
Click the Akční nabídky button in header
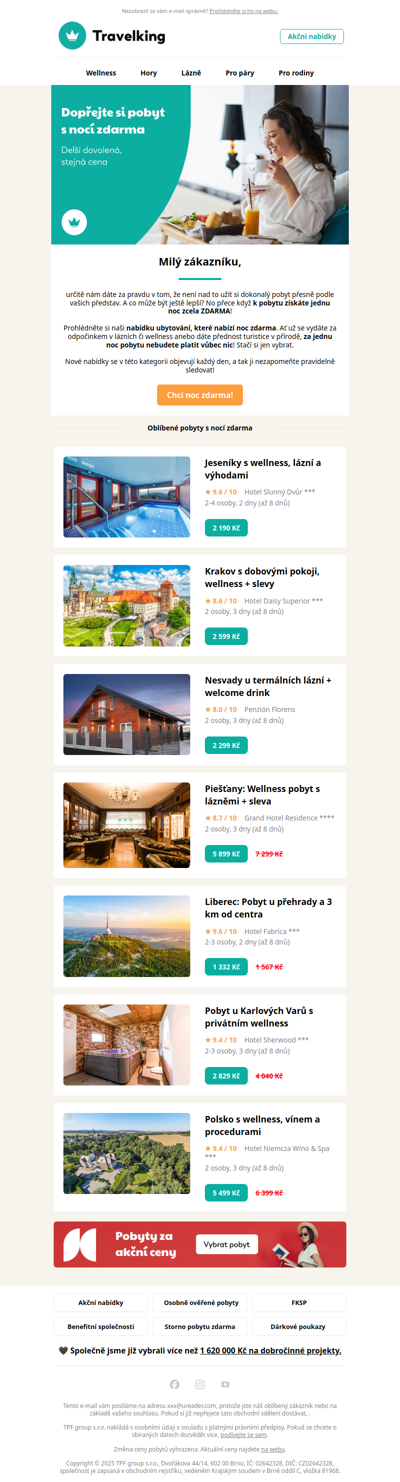312,36
